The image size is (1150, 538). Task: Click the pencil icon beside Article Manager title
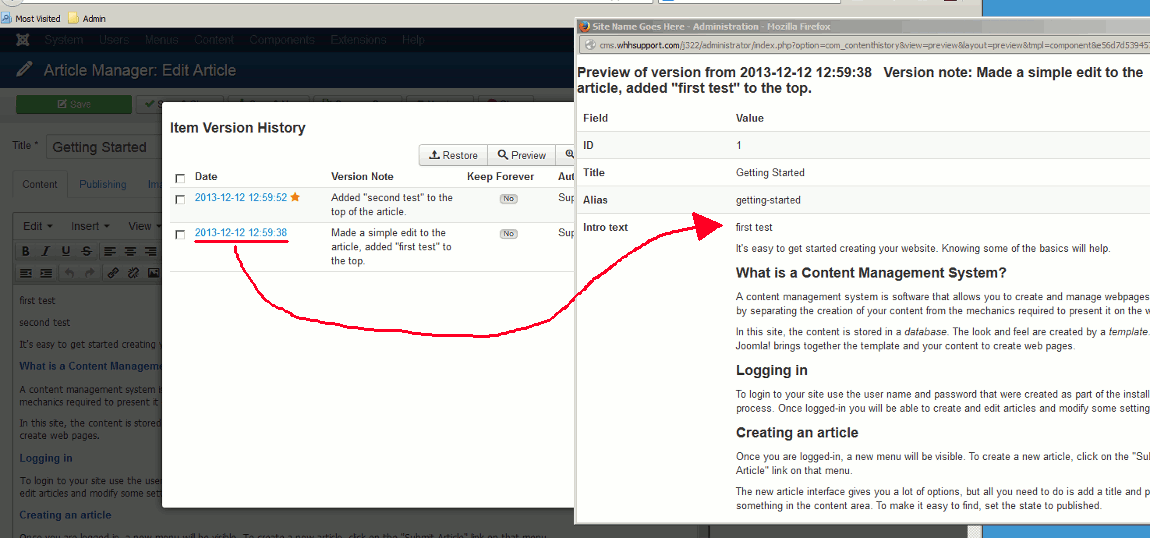(24, 70)
